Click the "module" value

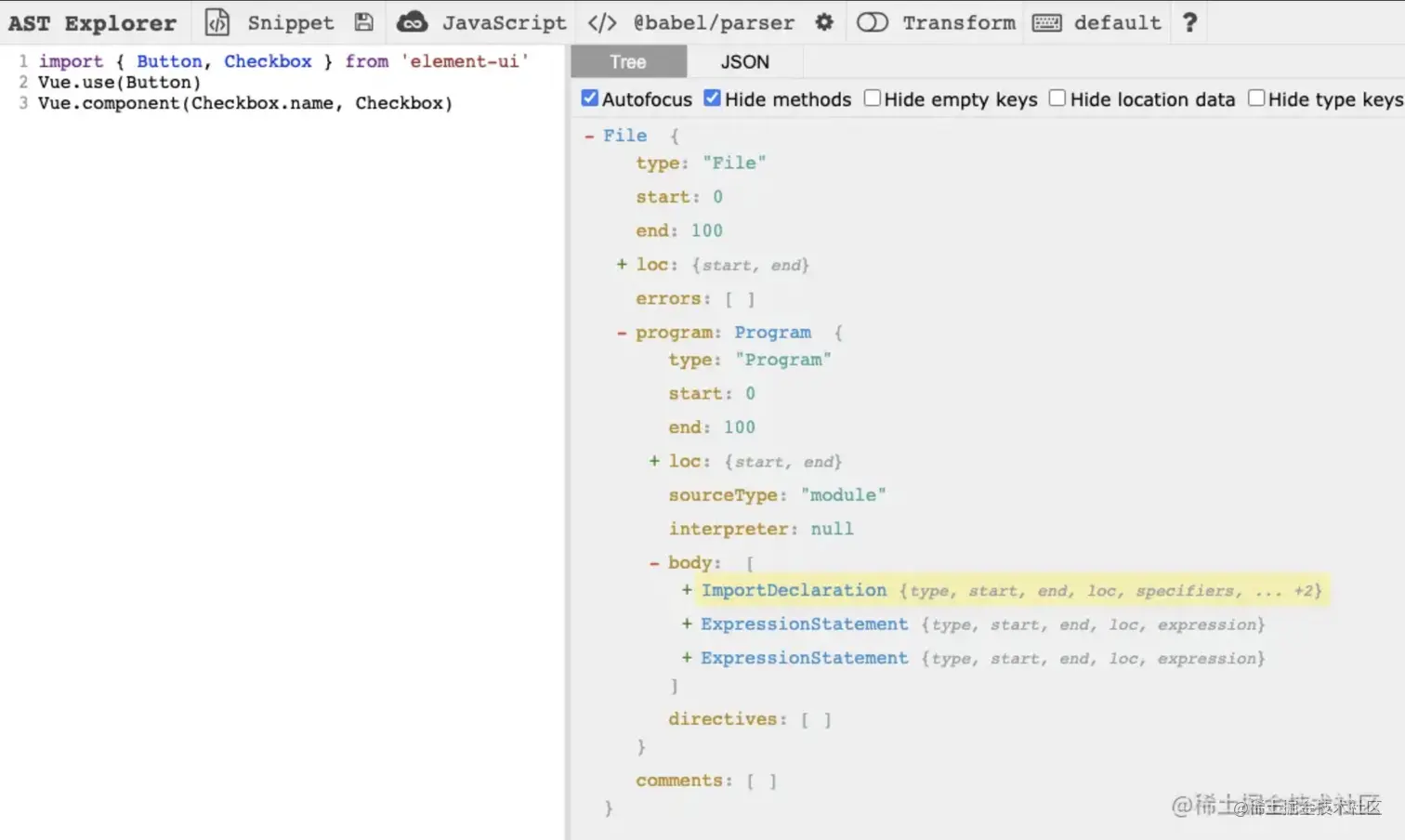pos(844,495)
